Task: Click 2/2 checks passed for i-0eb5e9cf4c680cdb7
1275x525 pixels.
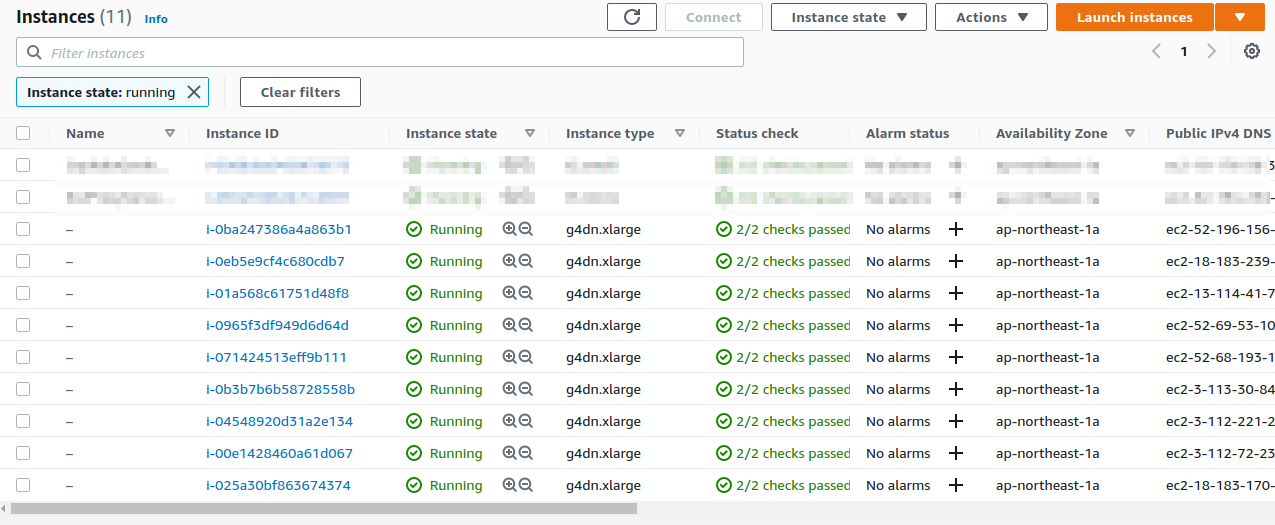Action: coord(783,261)
